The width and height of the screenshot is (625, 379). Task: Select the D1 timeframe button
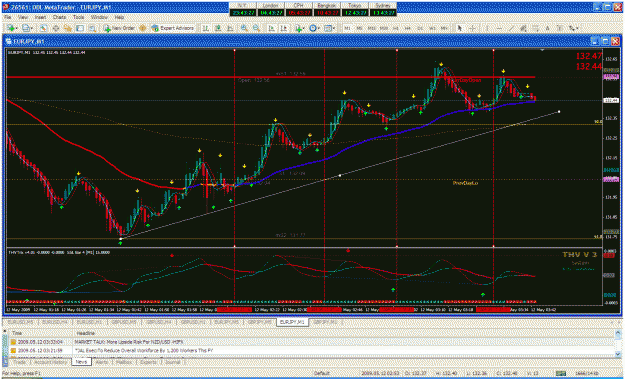tap(420, 28)
